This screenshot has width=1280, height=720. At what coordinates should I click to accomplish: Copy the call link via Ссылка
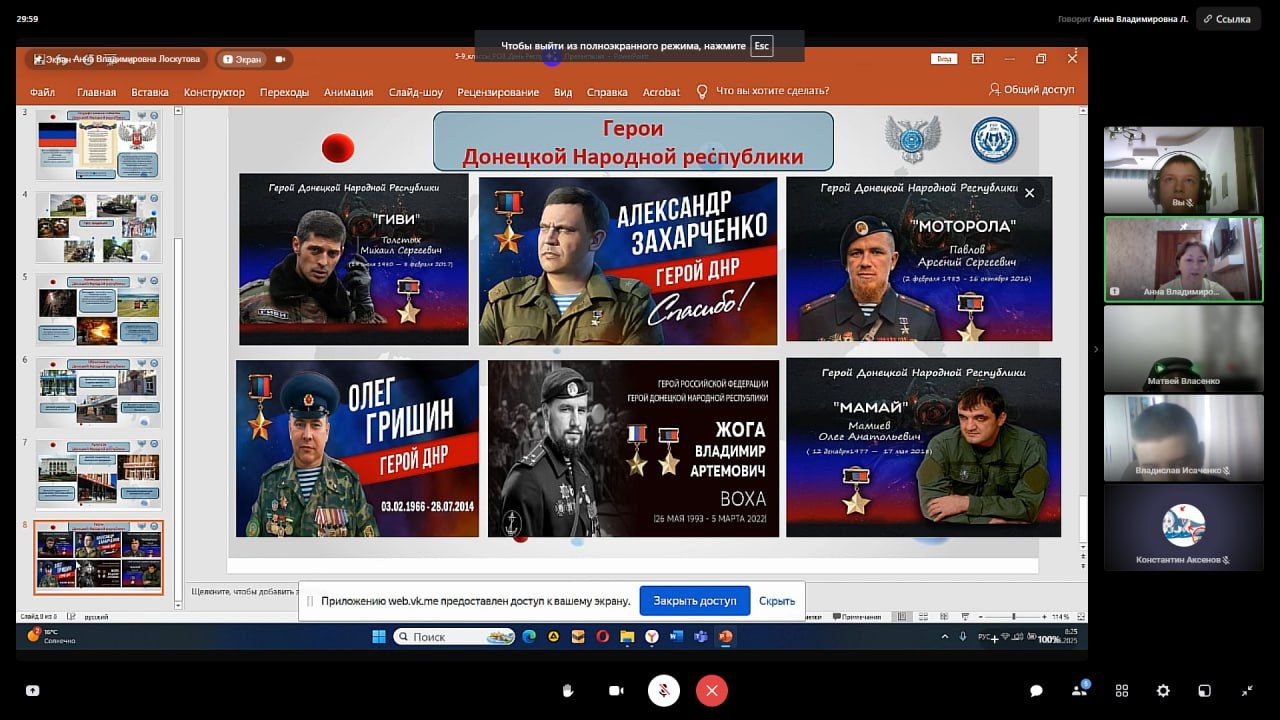[1228, 19]
